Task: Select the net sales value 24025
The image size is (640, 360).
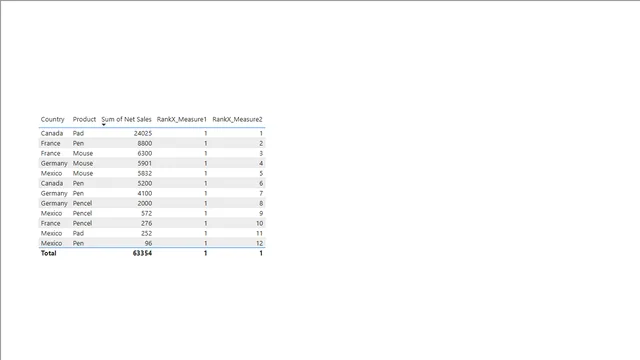Action: coord(143,133)
